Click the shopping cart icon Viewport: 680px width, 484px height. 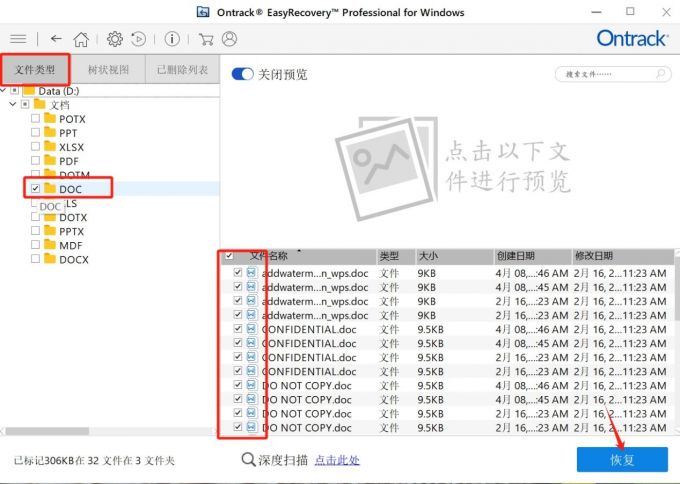coord(206,39)
